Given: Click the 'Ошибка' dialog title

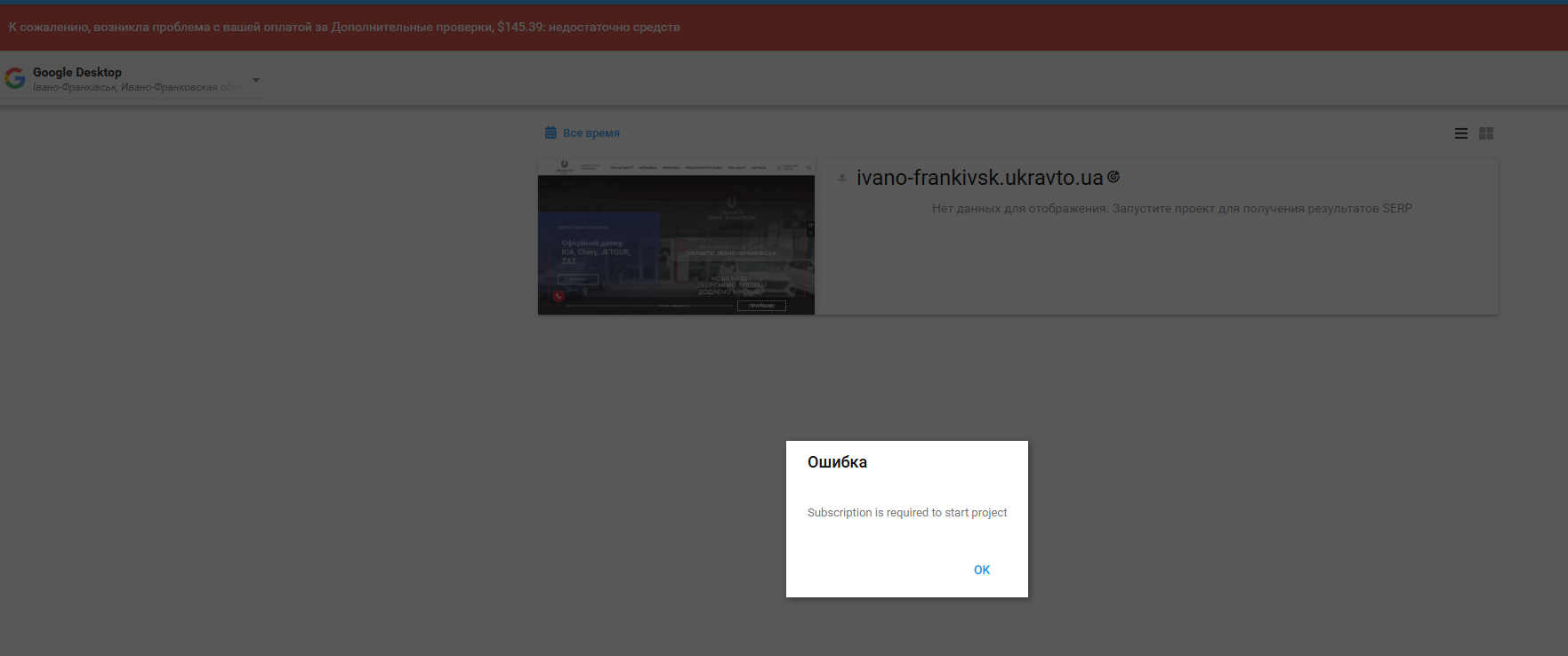Looking at the screenshot, I should [x=837, y=462].
